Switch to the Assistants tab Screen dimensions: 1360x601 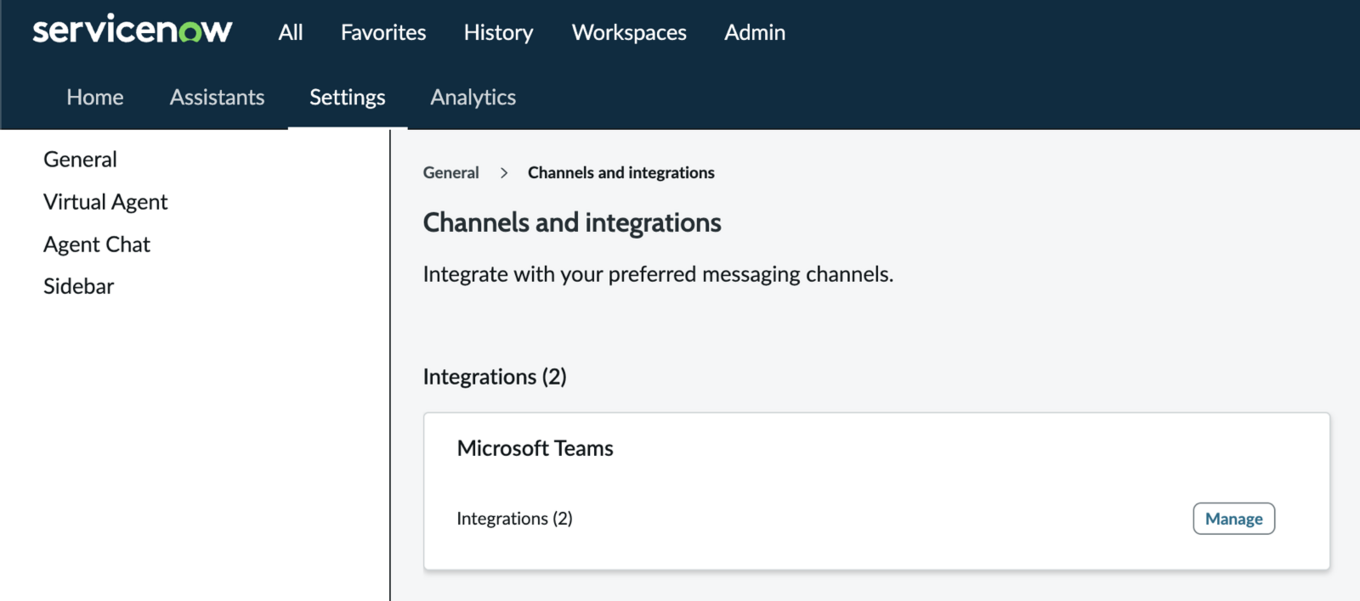coord(217,97)
